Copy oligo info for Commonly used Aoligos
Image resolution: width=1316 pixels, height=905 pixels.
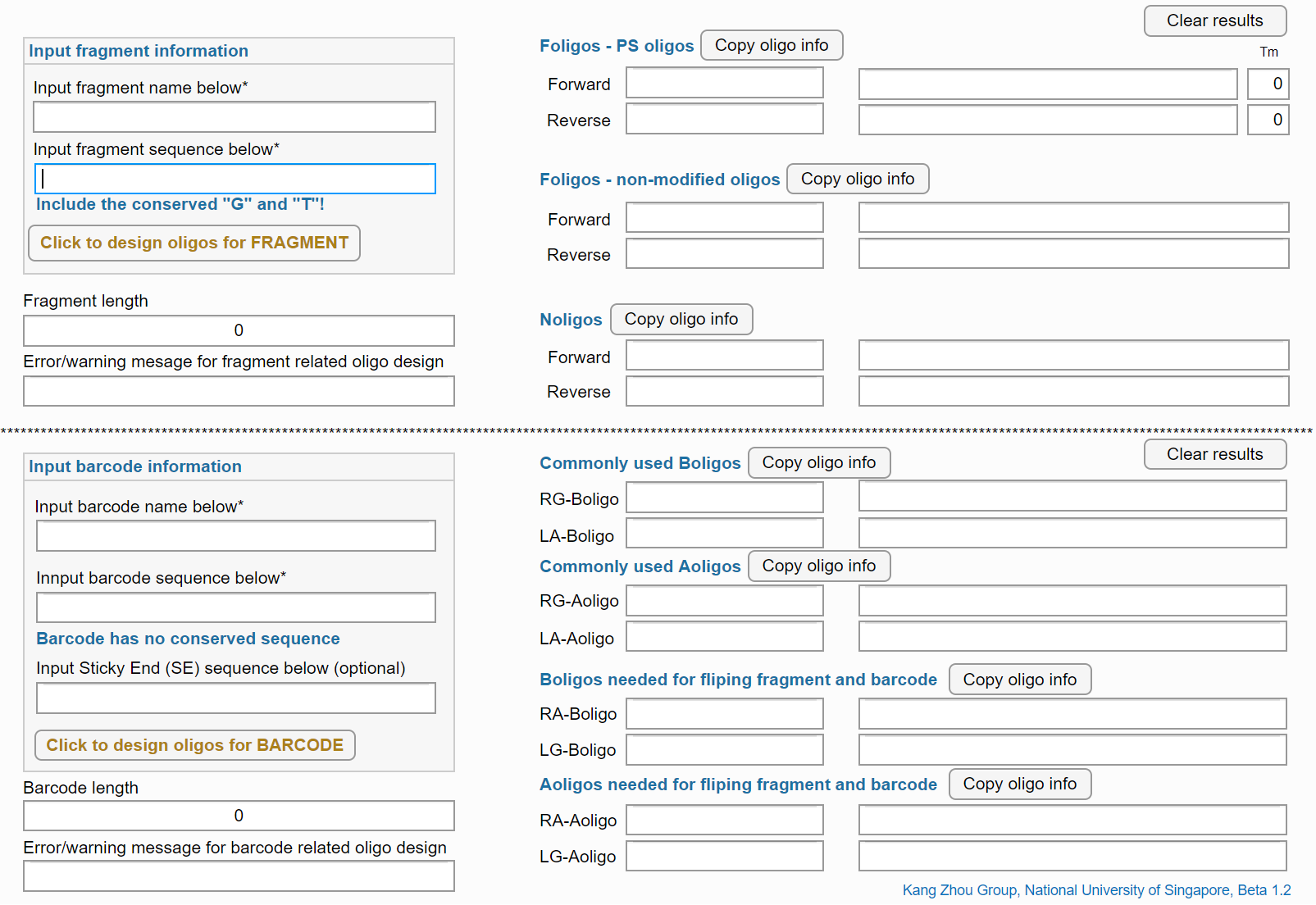(x=819, y=566)
